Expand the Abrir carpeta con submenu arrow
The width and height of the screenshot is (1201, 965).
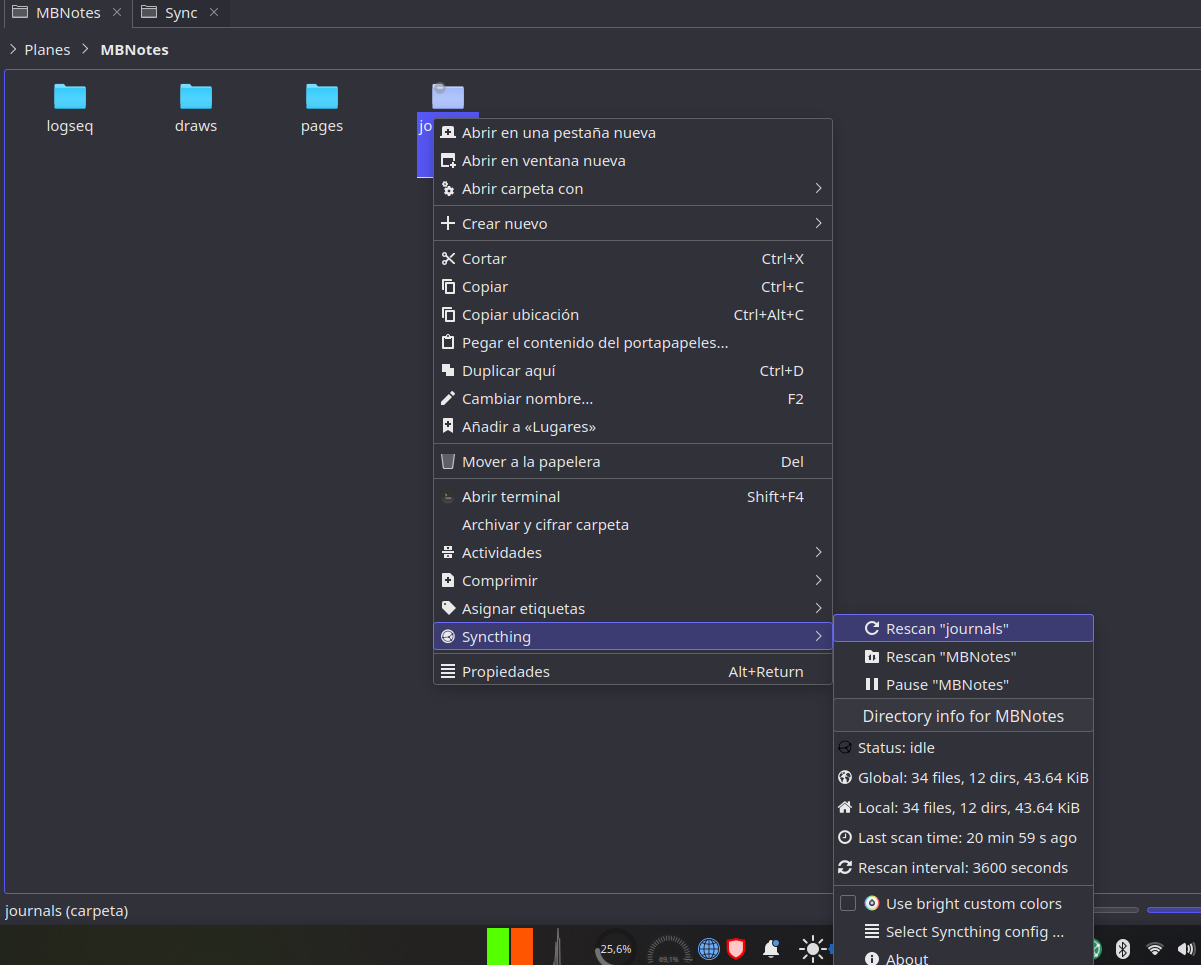(818, 189)
